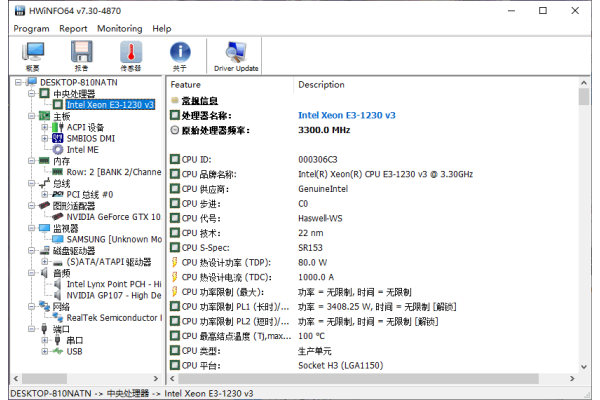This screenshot has height=400, width=600.
Task: Click the ACPI device battery icon
Action: coord(58,127)
